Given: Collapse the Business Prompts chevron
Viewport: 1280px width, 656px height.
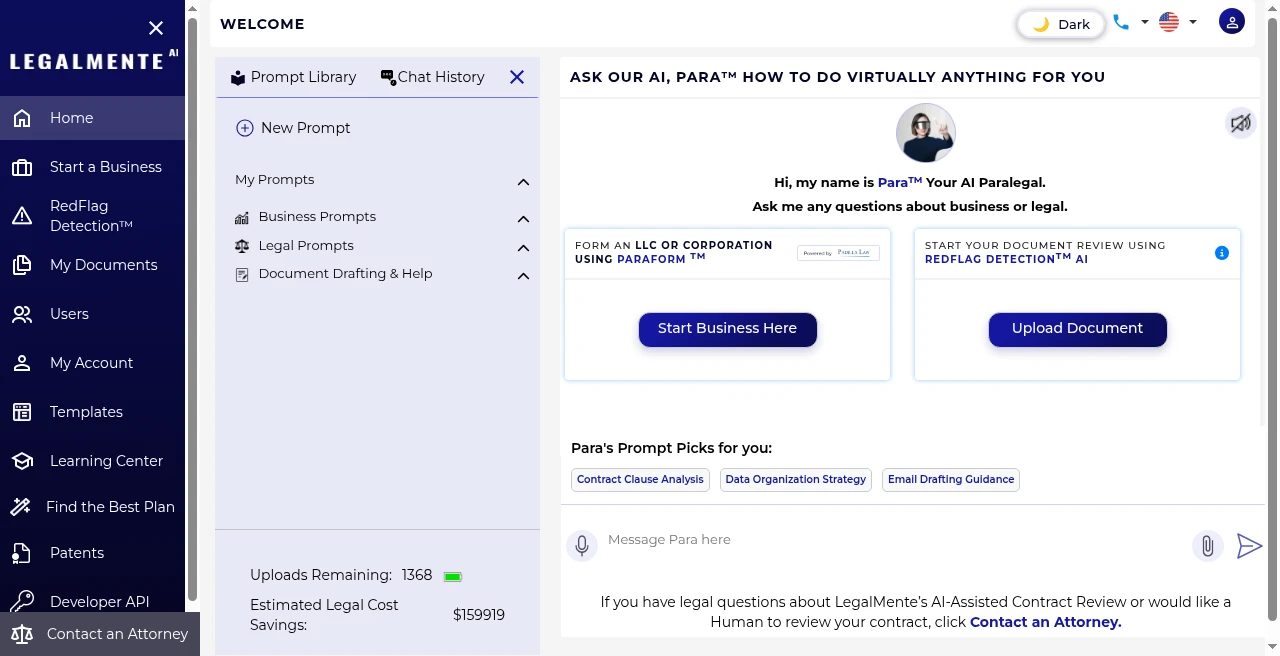Looking at the screenshot, I should pyautogui.click(x=523, y=218).
